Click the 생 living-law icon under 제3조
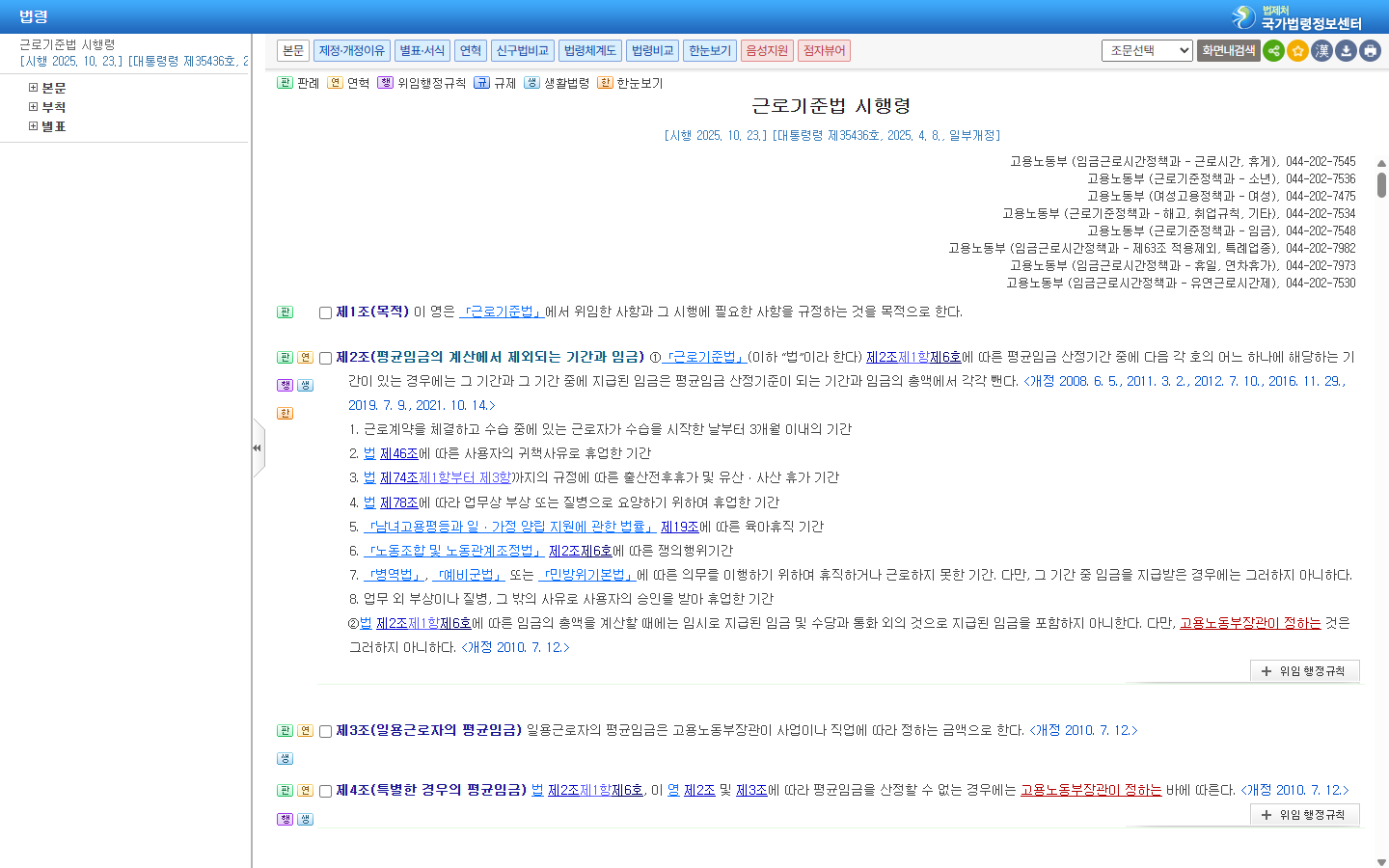 coord(285,759)
